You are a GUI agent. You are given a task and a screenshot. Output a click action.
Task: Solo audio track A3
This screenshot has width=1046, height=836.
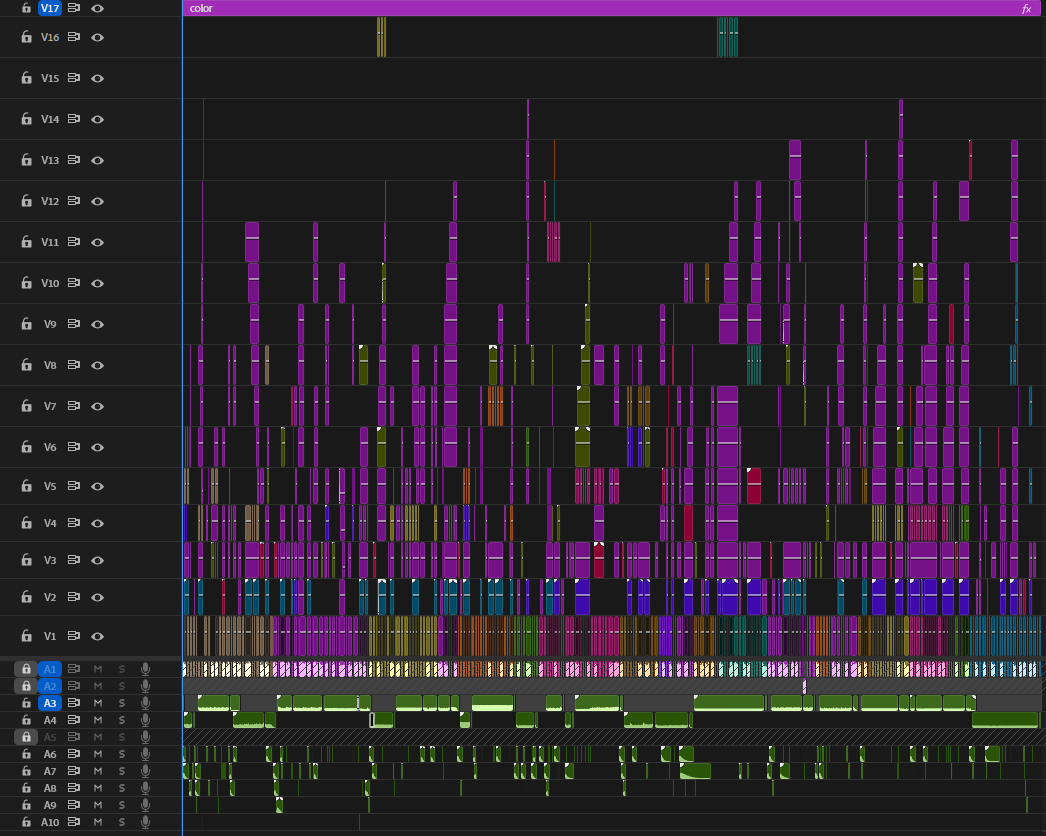[121, 703]
